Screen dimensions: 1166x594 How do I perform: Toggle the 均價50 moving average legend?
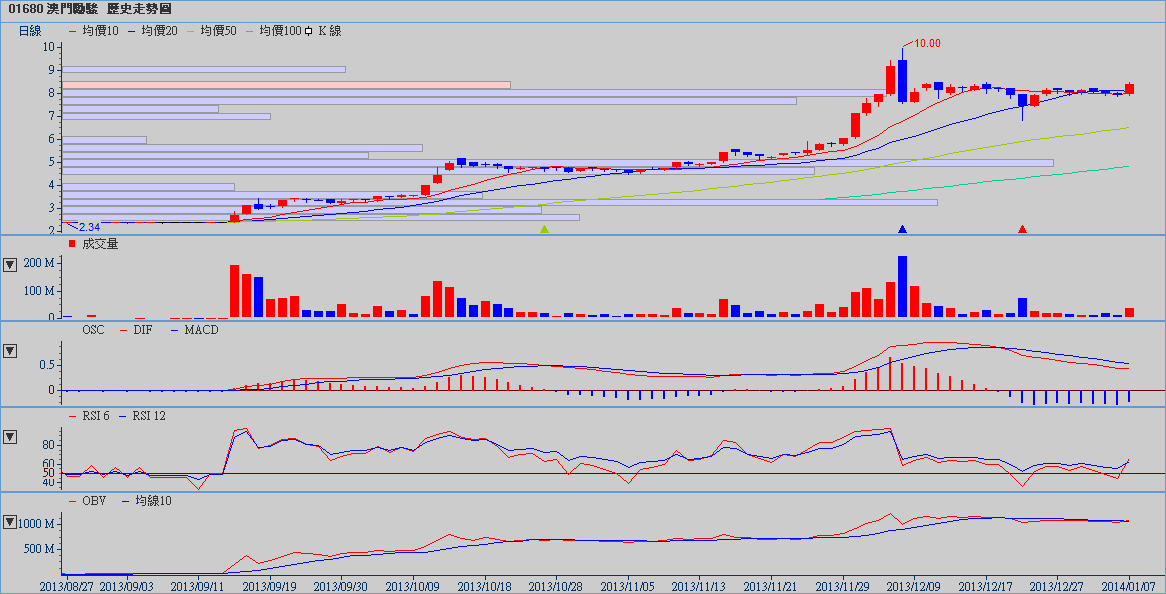[x=212, y=31]
